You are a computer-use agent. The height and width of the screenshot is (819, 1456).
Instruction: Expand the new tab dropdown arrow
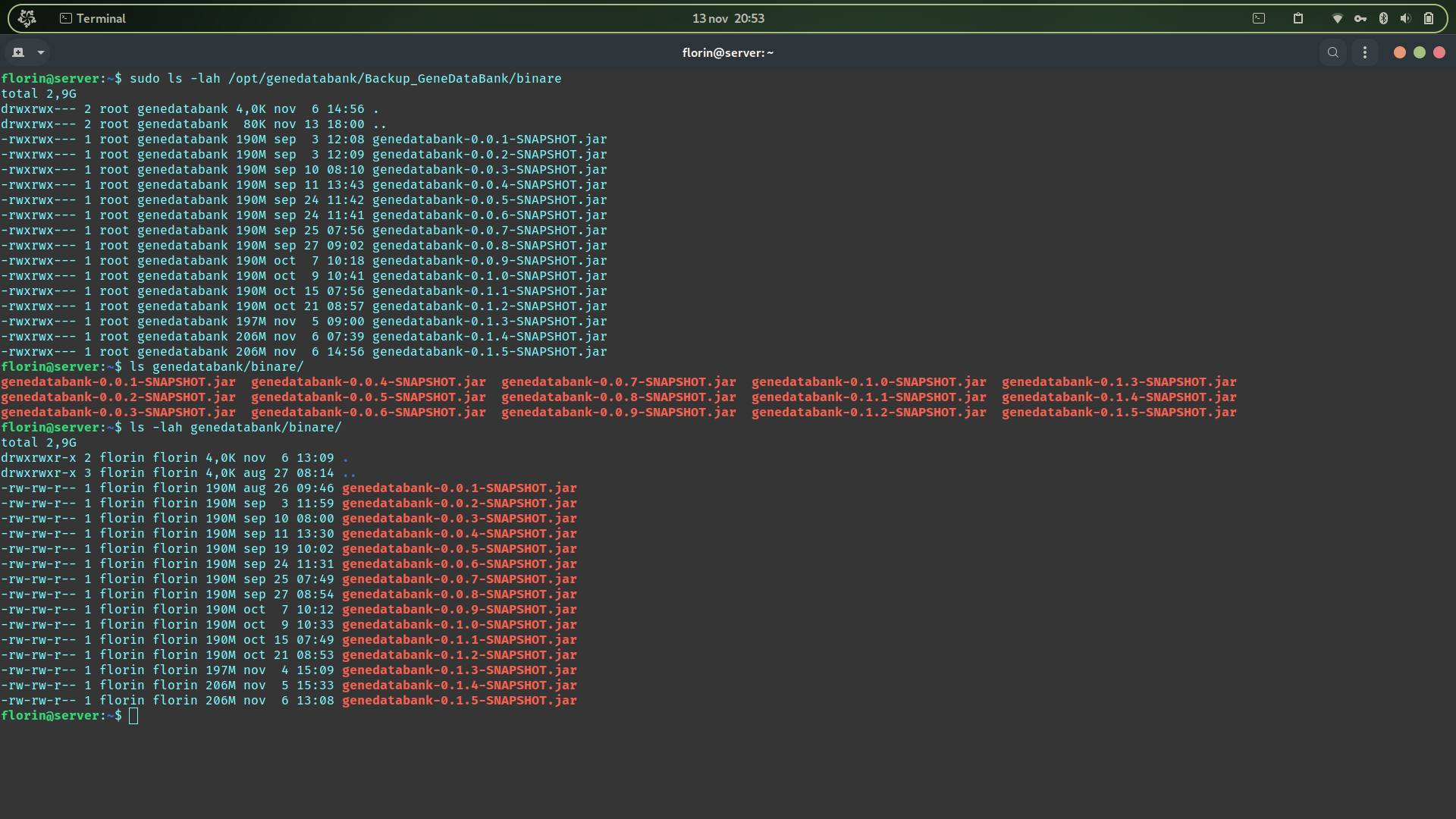click(41, 52)
